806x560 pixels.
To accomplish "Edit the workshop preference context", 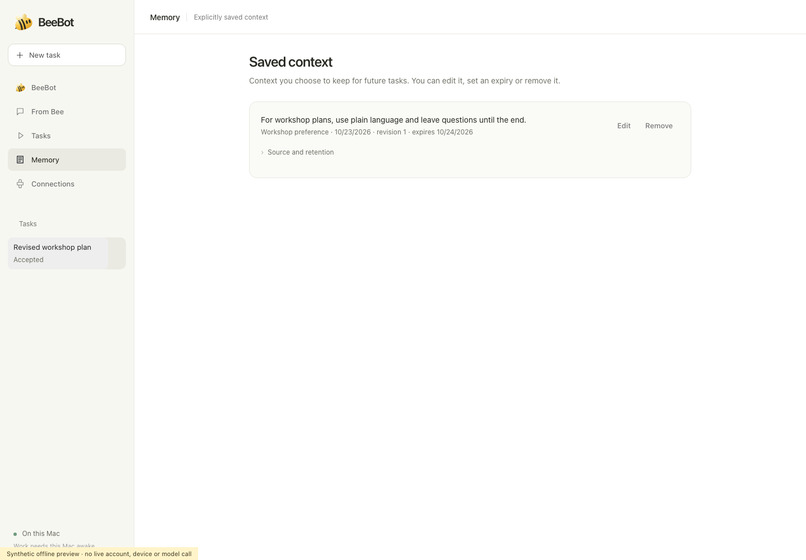I will coord(624,125).
